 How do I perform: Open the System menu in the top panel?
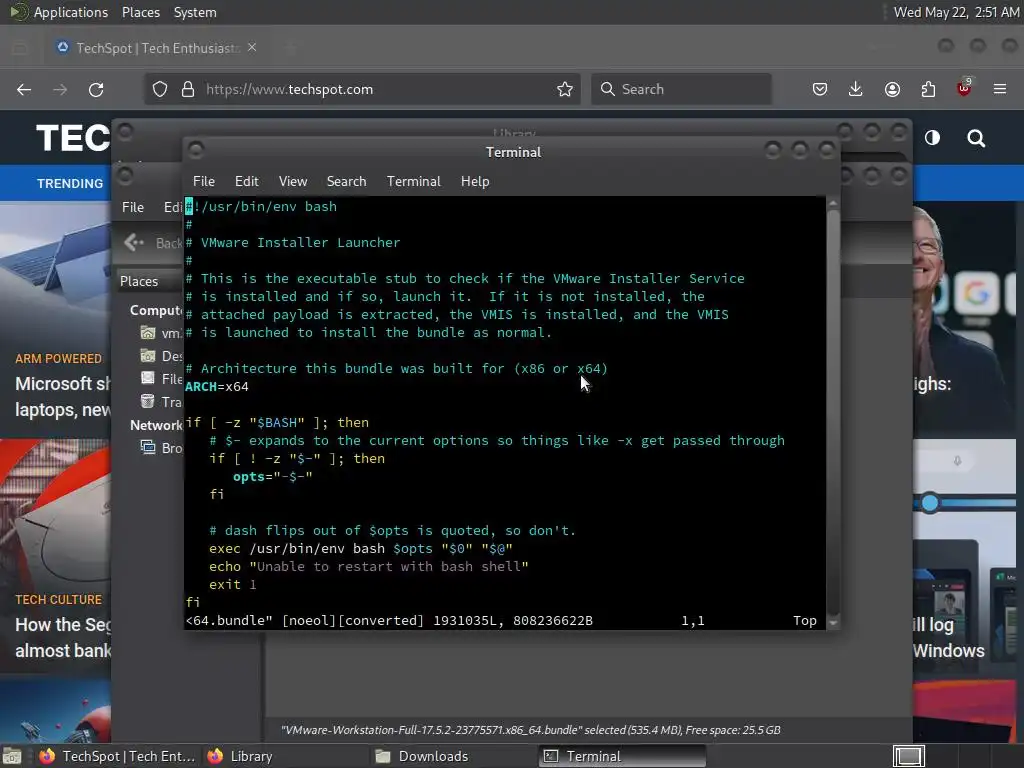pos(195,12)
